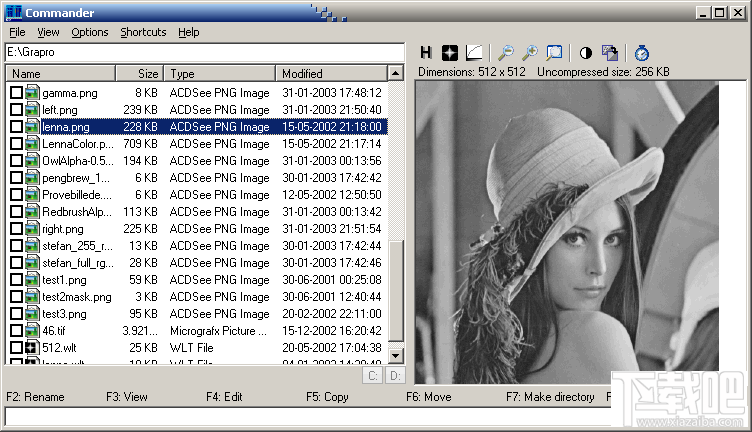The height and width of the screenshot is (432, 752).
Task: Sort file list by Size column header
Action: (140, 73)
